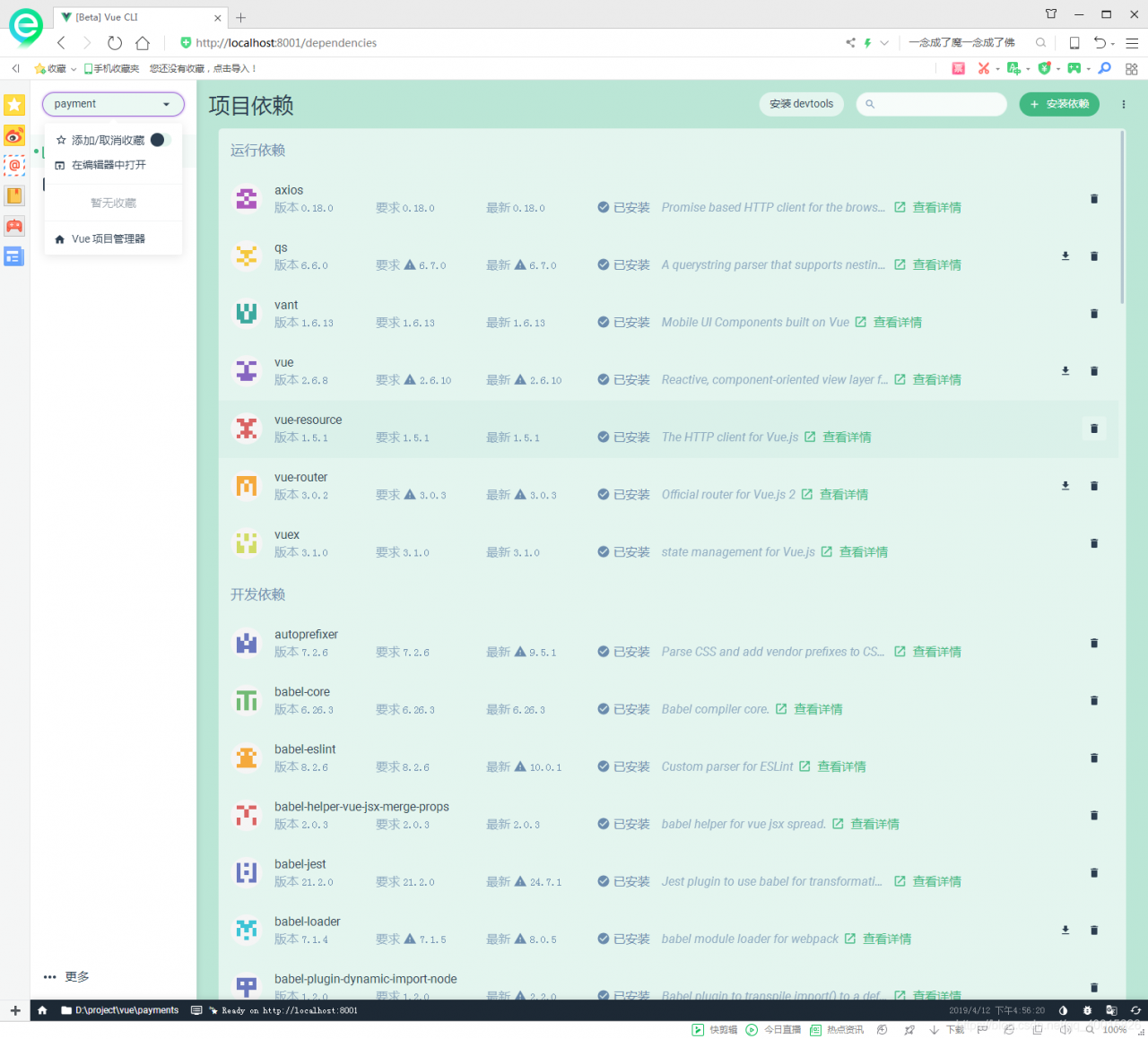The height and width of the screenshot is (1039, 1148).
Task: Update vue using its download icon
Action: click(1065, 371)
